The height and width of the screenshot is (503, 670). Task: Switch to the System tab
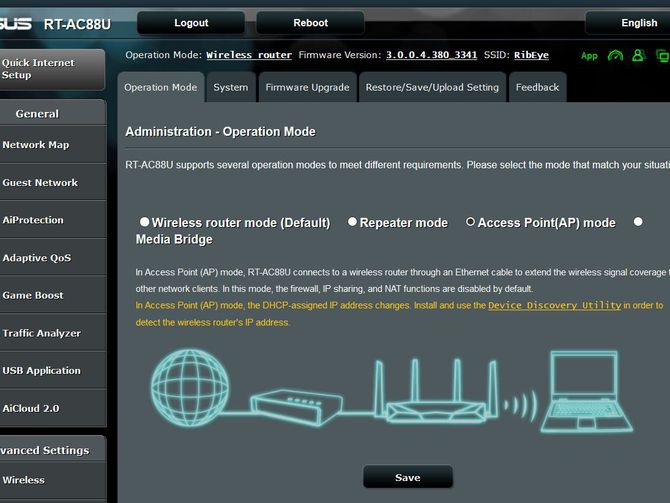(231, 87)
